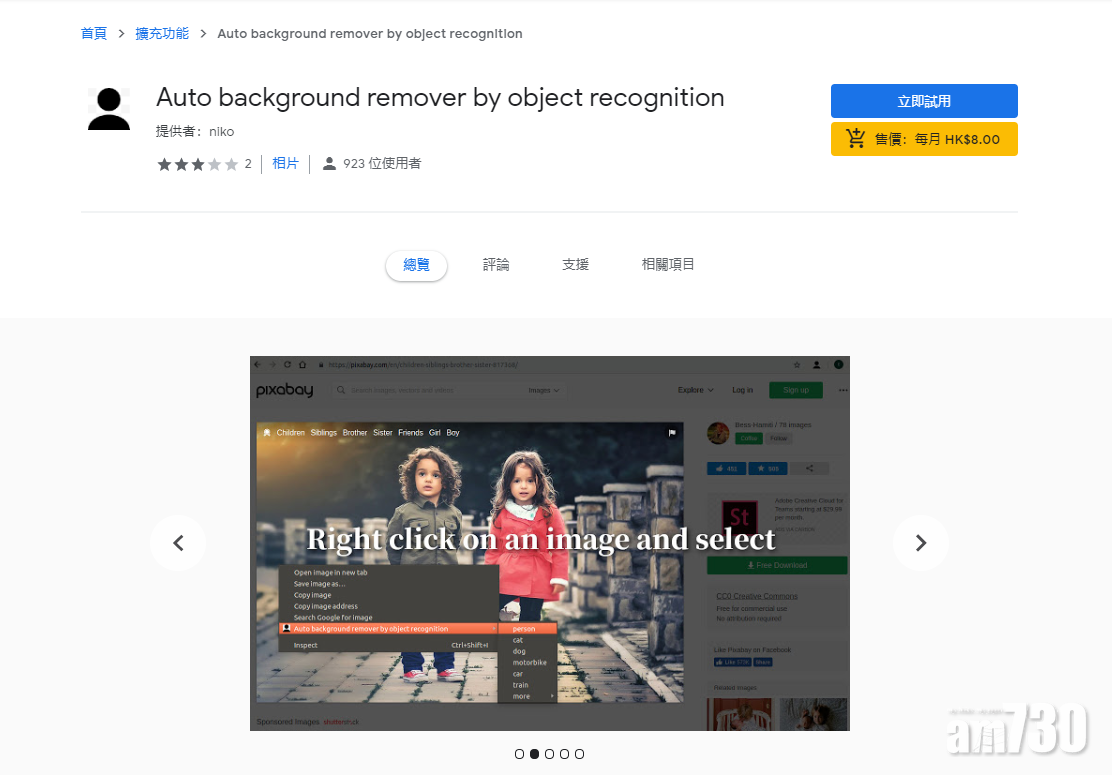The width and height of the screenshot is (1112, 775).
Task: Select the fifth carousel dot indicator
Action: click(579, 754)
